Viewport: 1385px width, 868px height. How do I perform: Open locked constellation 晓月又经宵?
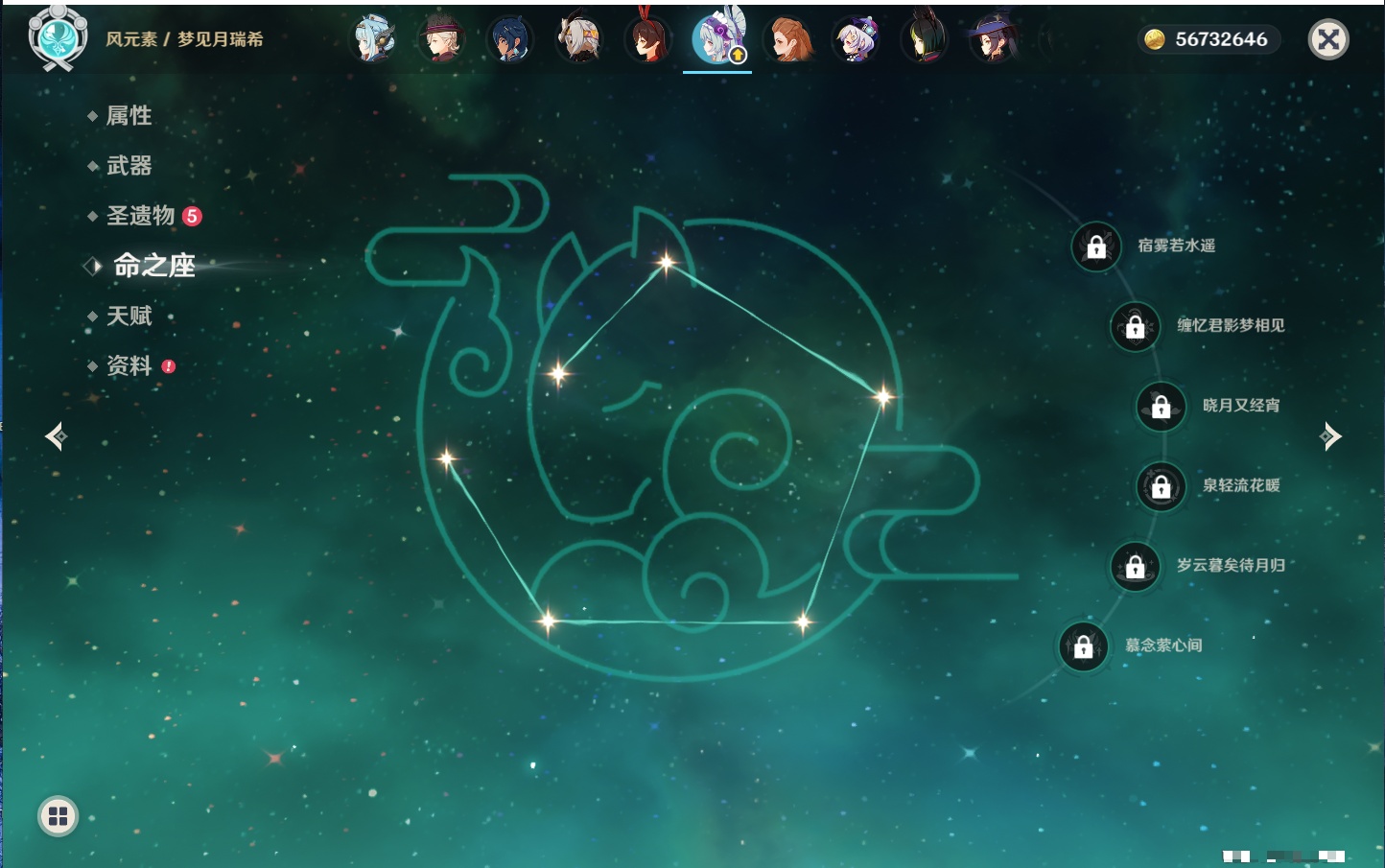pyautogui.click(x=1162, y=407)
